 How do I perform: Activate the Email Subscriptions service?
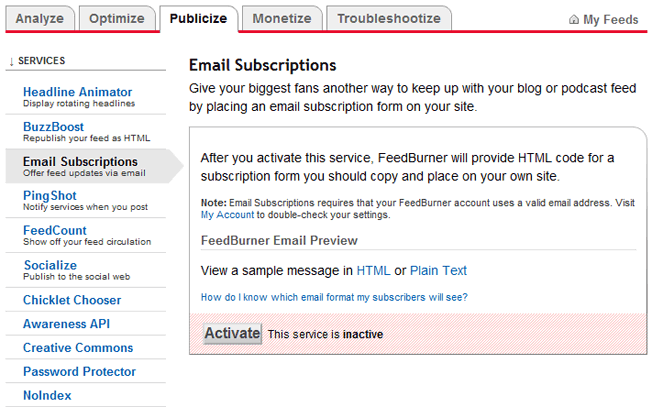click(x=232, y=333)
